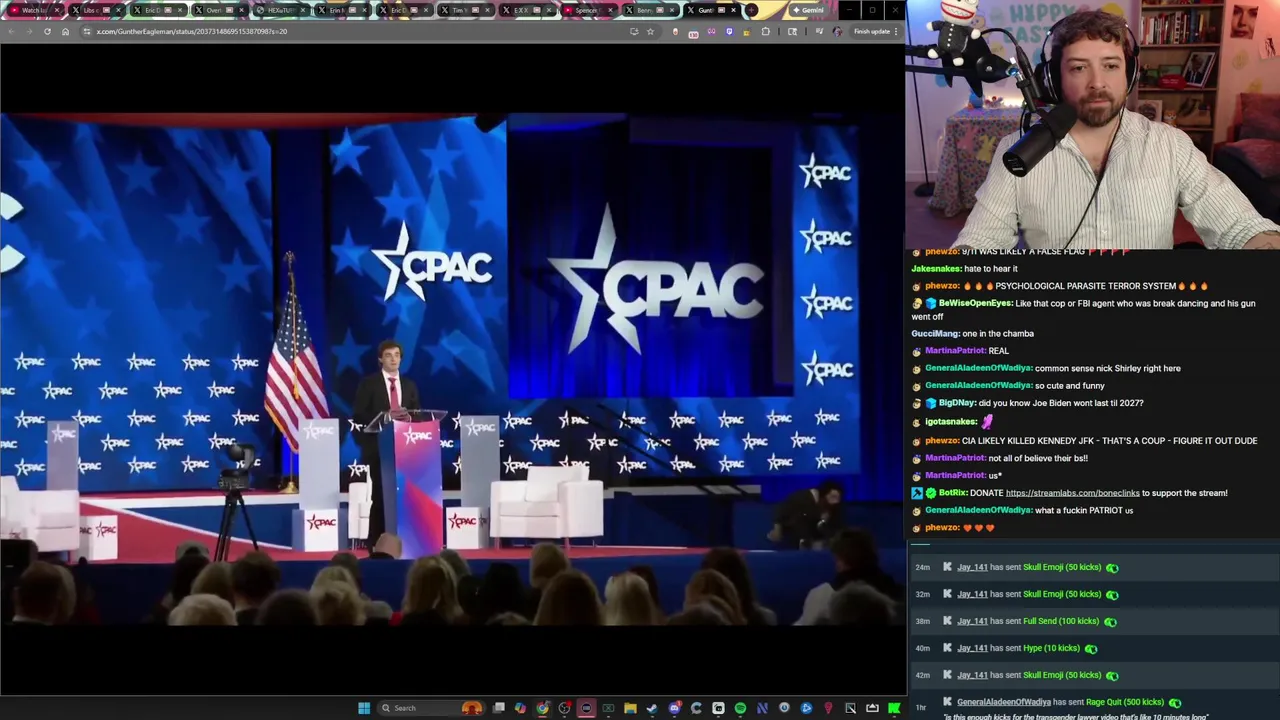Open the streamlabs.com/bonelinks donate link
Image resolution: width=1280 pixels, height=720 pixels.
(1072, 493)
